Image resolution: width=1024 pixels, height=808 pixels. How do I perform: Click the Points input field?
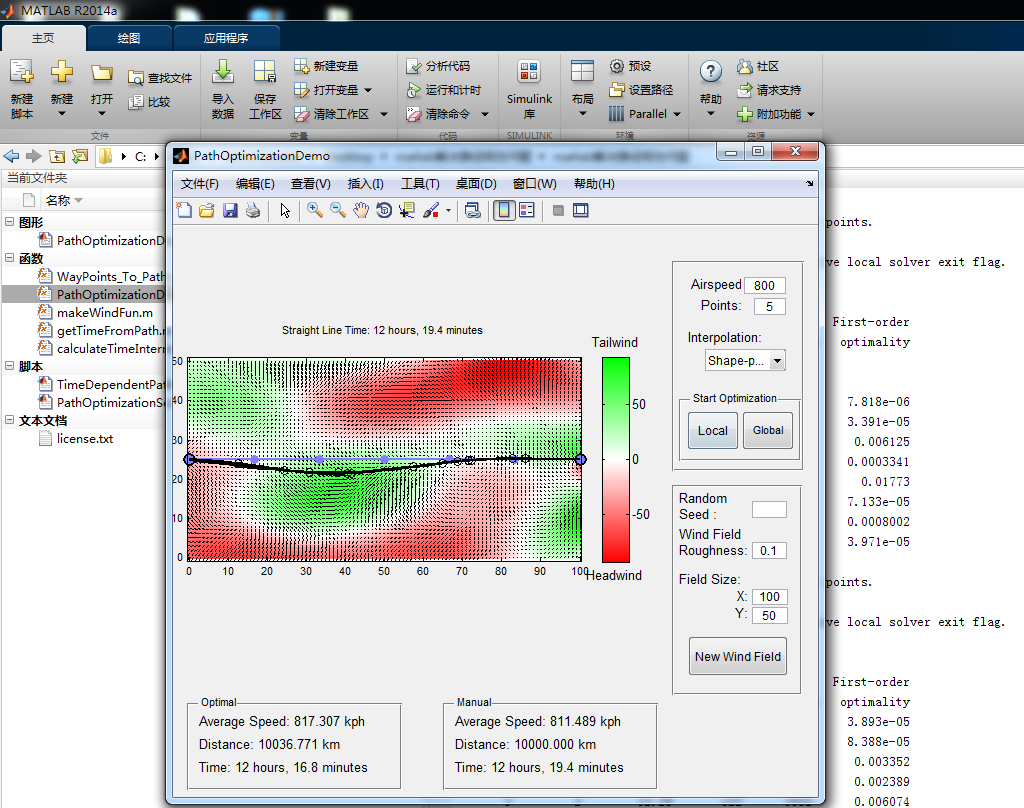coord(769,306)
